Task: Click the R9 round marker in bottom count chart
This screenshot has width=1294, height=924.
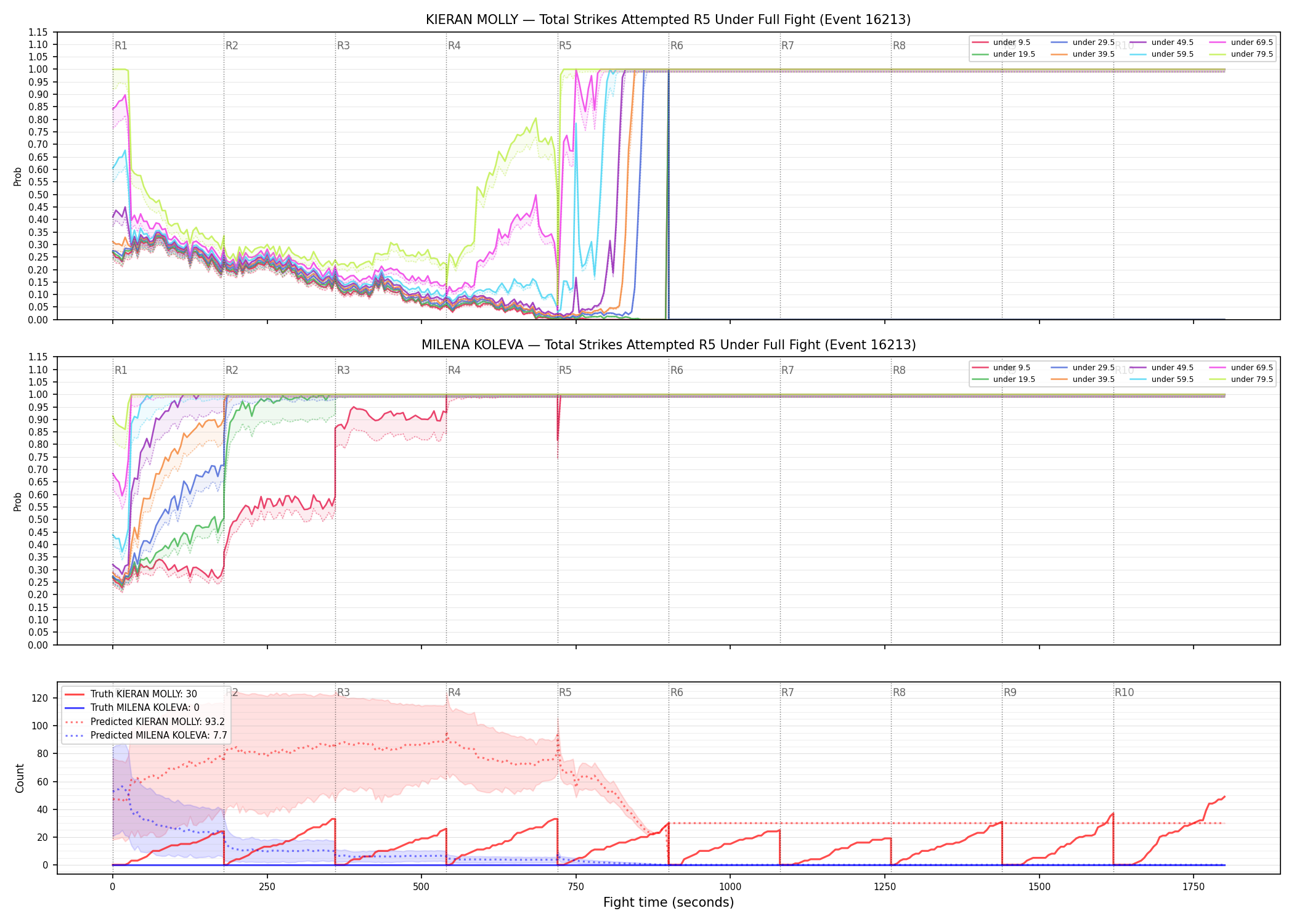Action: pyautogui.click(x=1010, y=692)
